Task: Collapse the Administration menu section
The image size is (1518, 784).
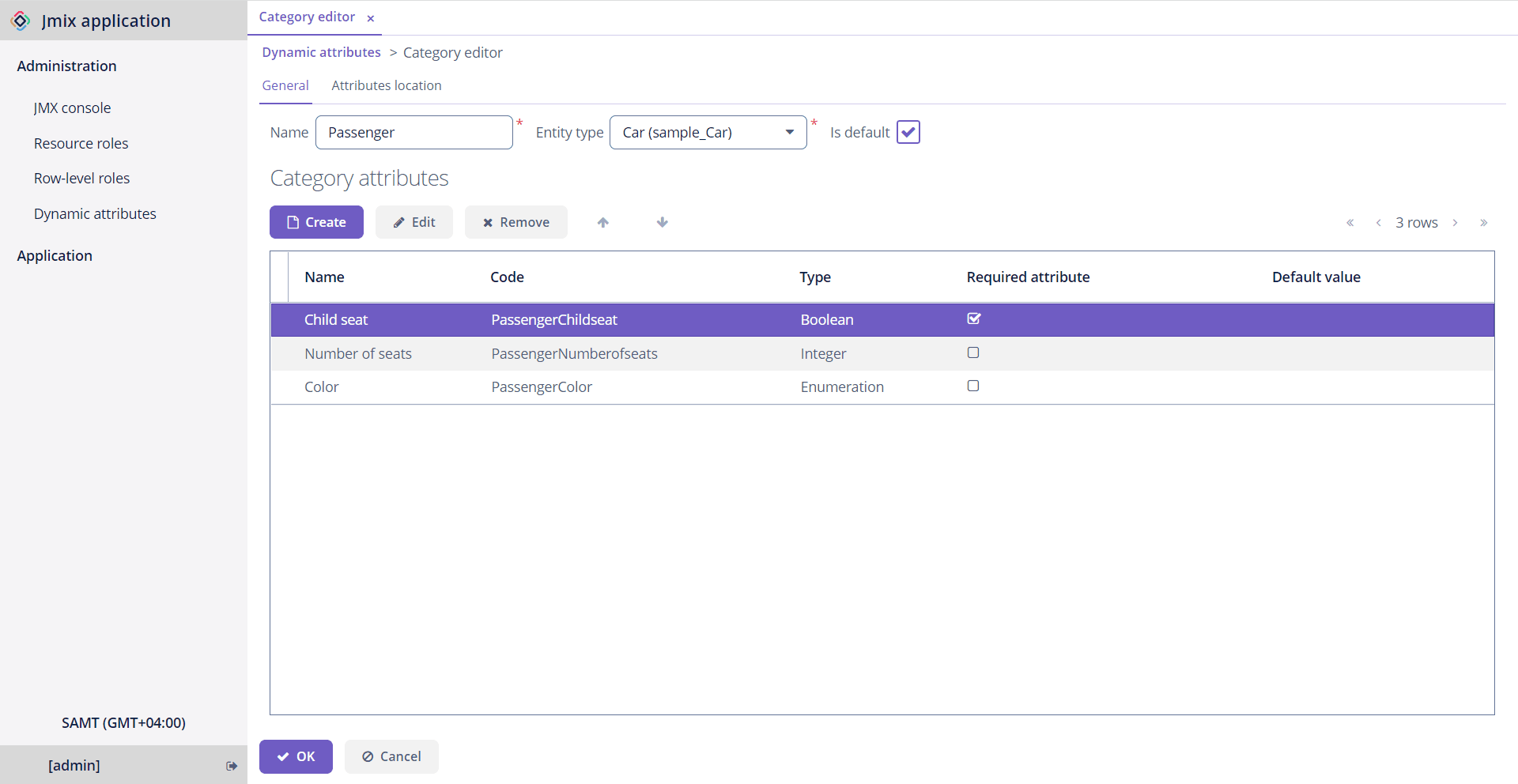Action: tap(66, 66)
